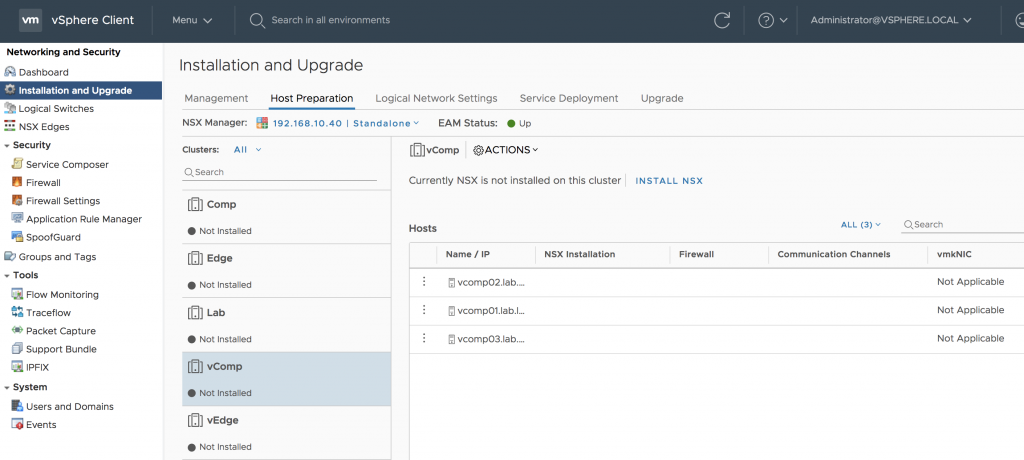Click the Service Composer icon

tap(18, 165)
